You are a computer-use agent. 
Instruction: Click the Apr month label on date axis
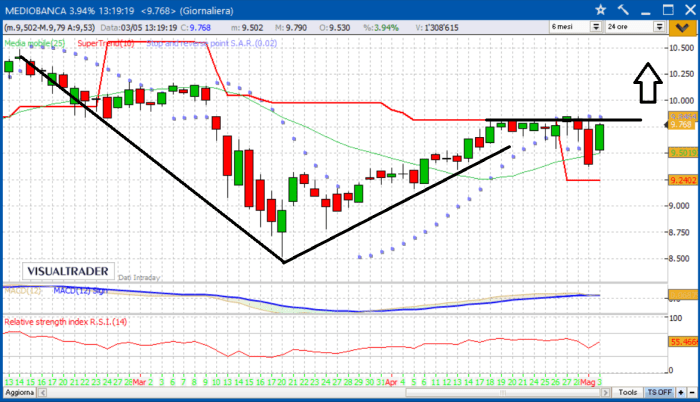click(x=392, y=382)
